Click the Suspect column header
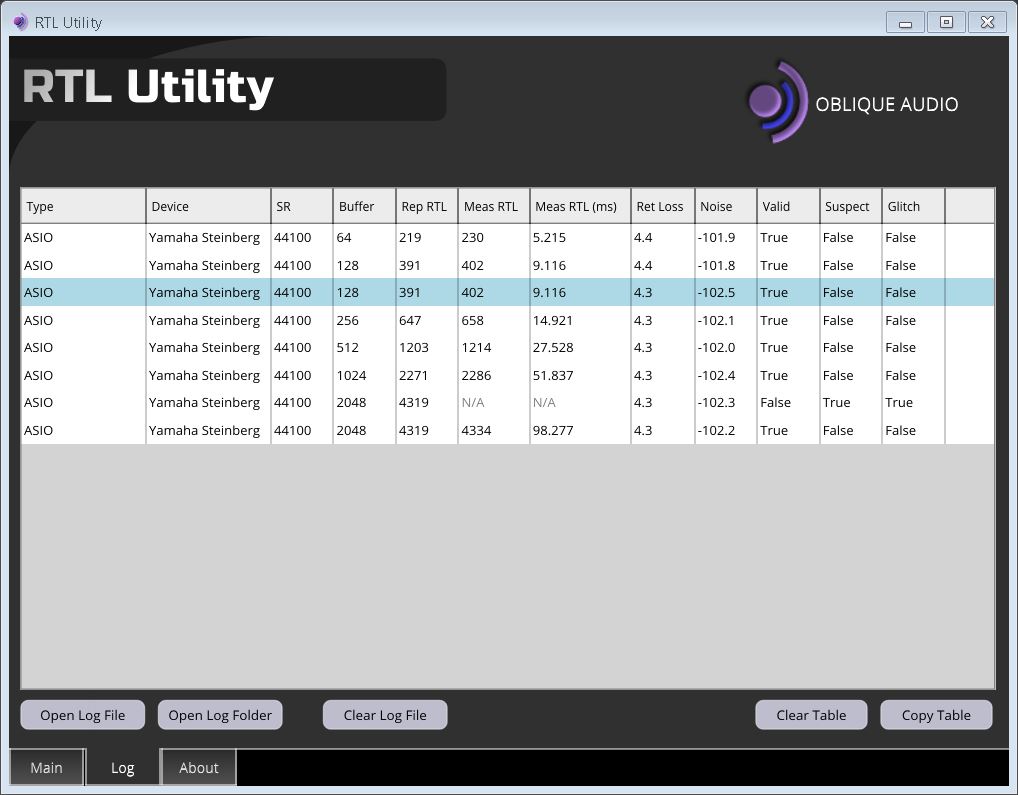 point(850,206)
